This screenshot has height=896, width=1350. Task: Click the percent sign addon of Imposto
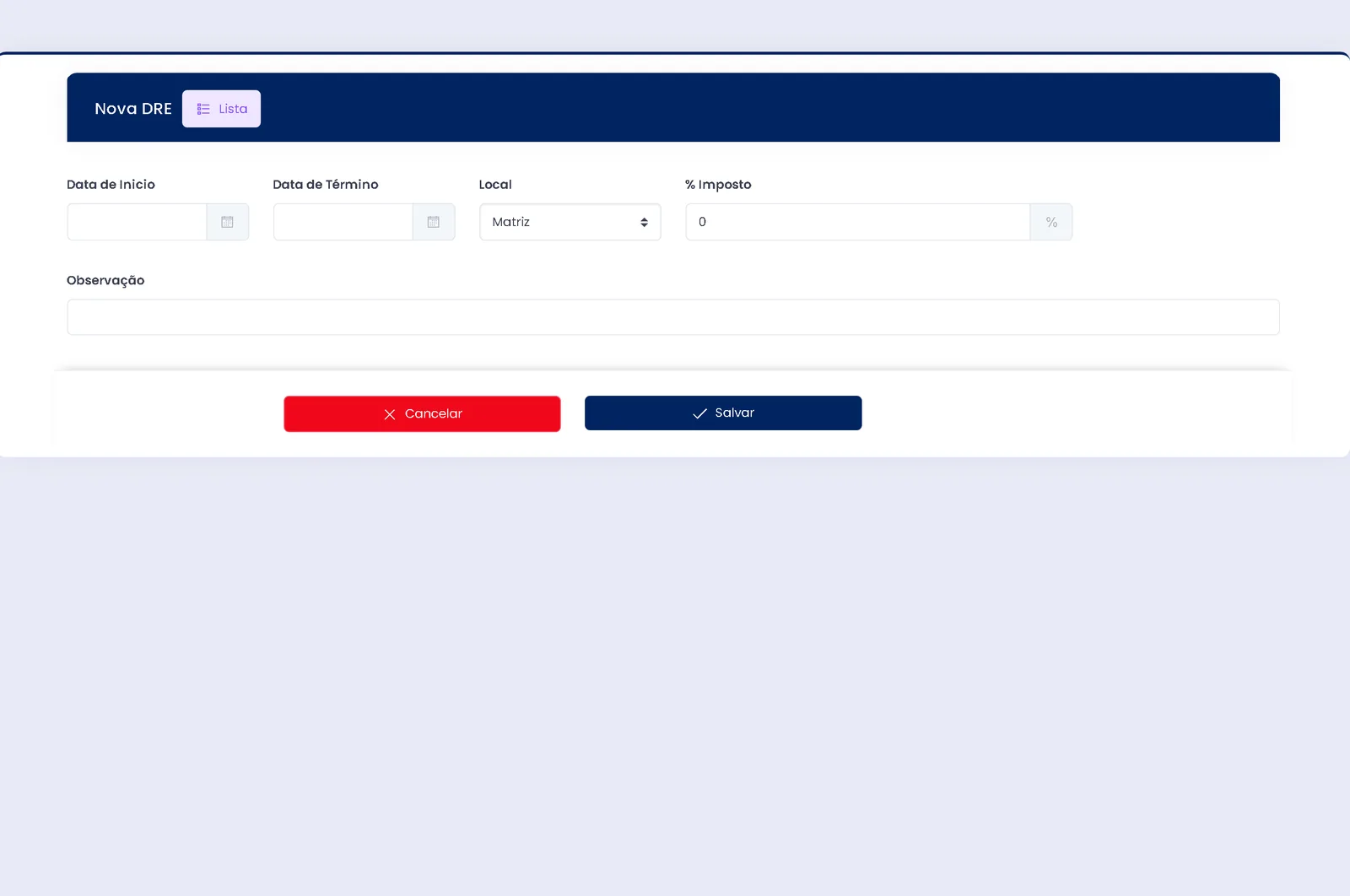tap(1051, 222)
